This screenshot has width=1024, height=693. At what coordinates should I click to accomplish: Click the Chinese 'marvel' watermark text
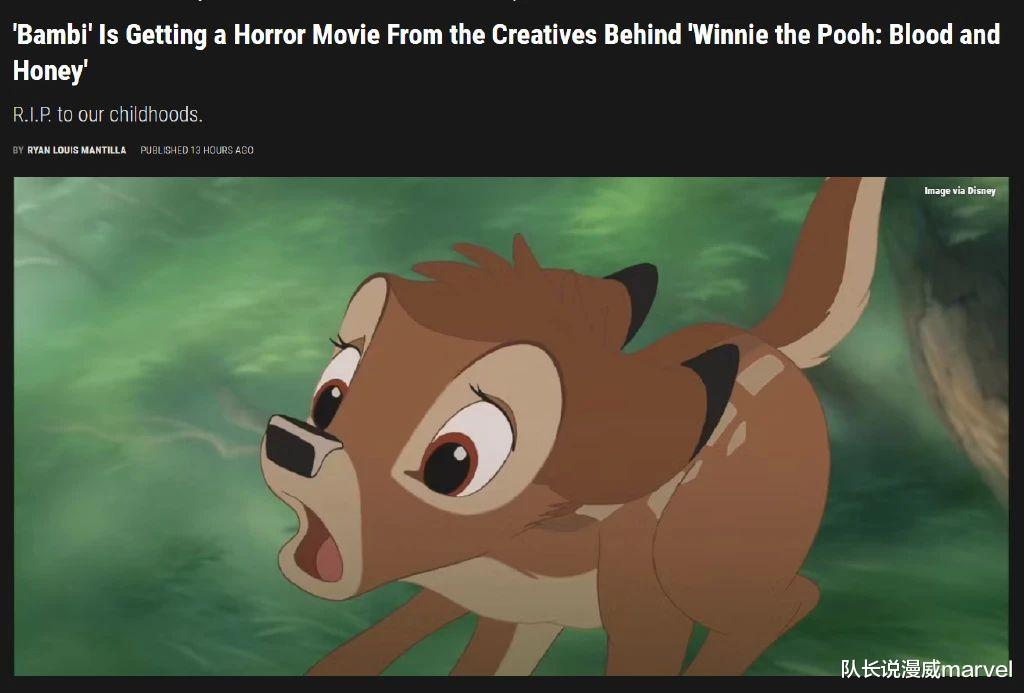926,669
